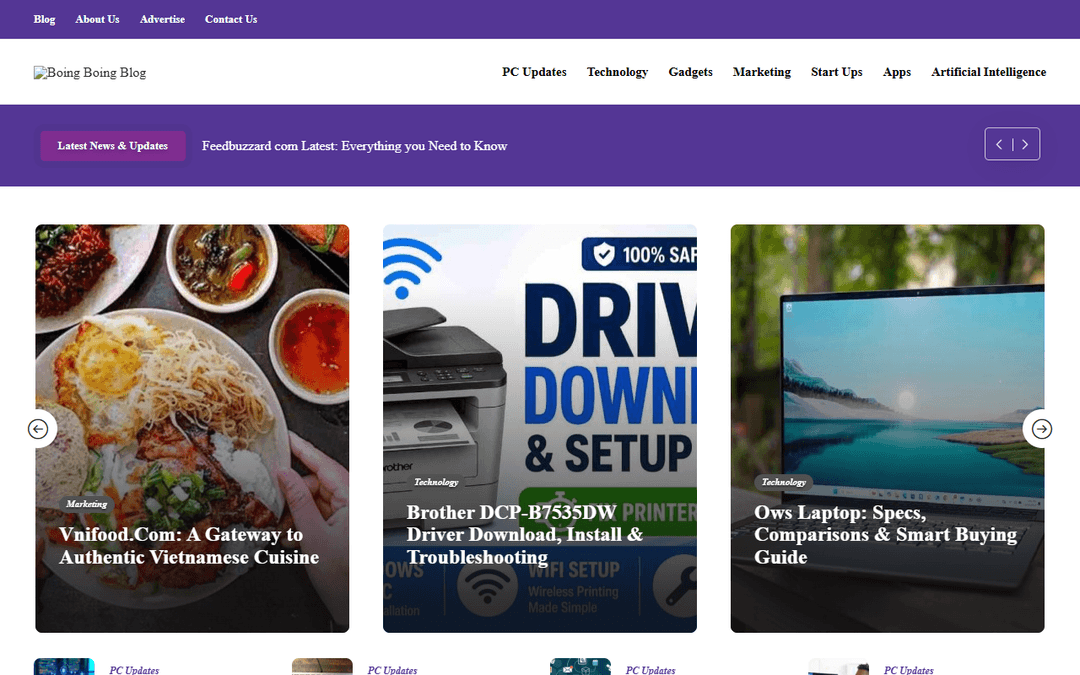Open Artificial Intelligence category
1080x675 pixels.
[988, 72]
